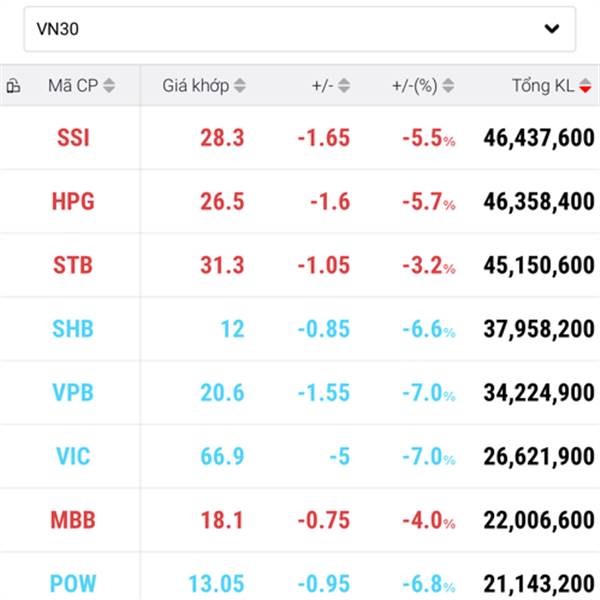Select VIC price value 66.9
The image size is (600, 600).
222,457
